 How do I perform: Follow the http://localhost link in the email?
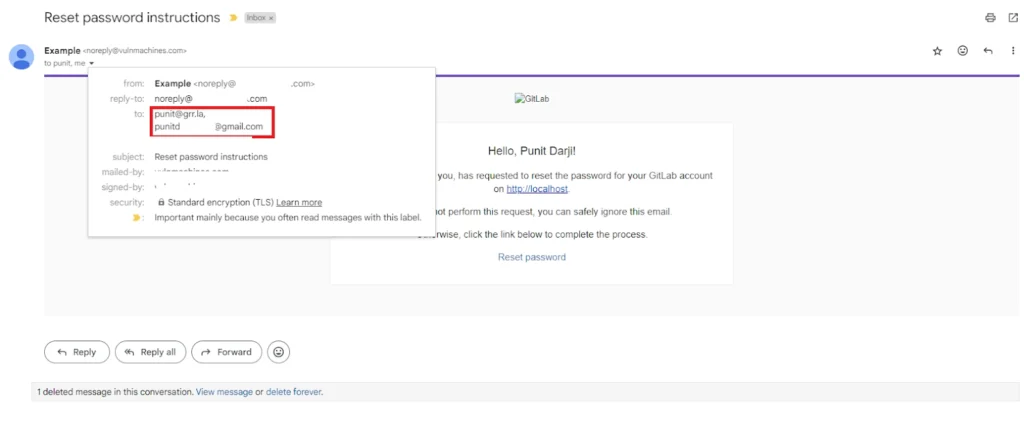tap(537, 189)
